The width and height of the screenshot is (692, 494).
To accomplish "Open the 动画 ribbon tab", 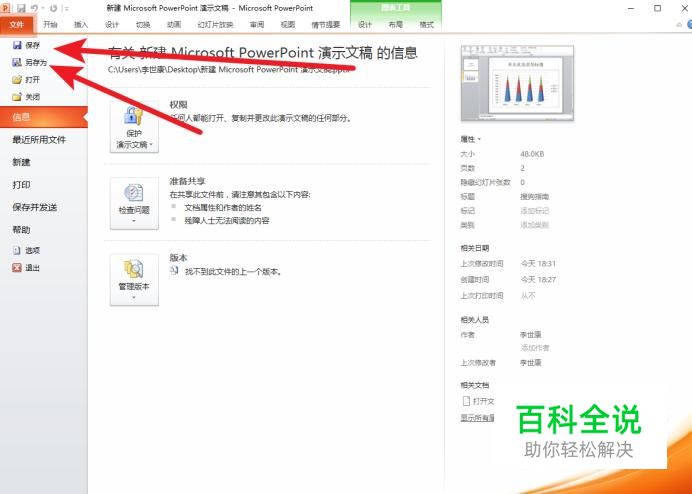I will 174,25.
